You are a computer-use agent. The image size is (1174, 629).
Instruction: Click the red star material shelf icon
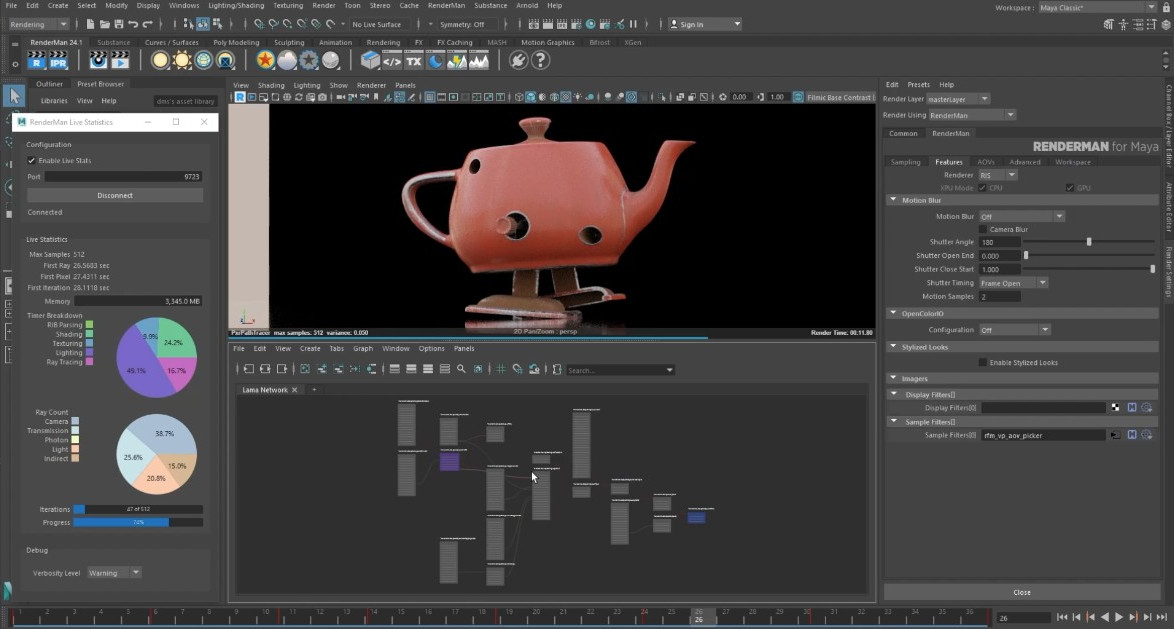[265, 60]
